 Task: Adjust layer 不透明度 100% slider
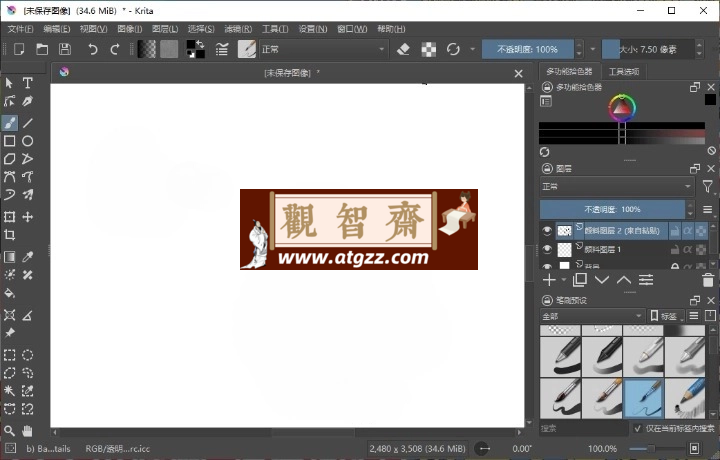point(613,209)
